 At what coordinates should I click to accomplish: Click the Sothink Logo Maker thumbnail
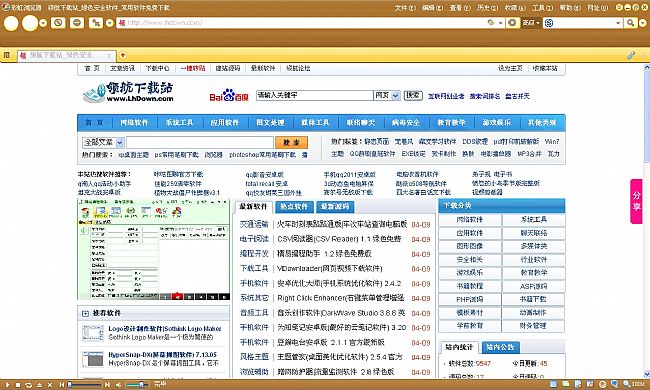[x=93, y=333]
